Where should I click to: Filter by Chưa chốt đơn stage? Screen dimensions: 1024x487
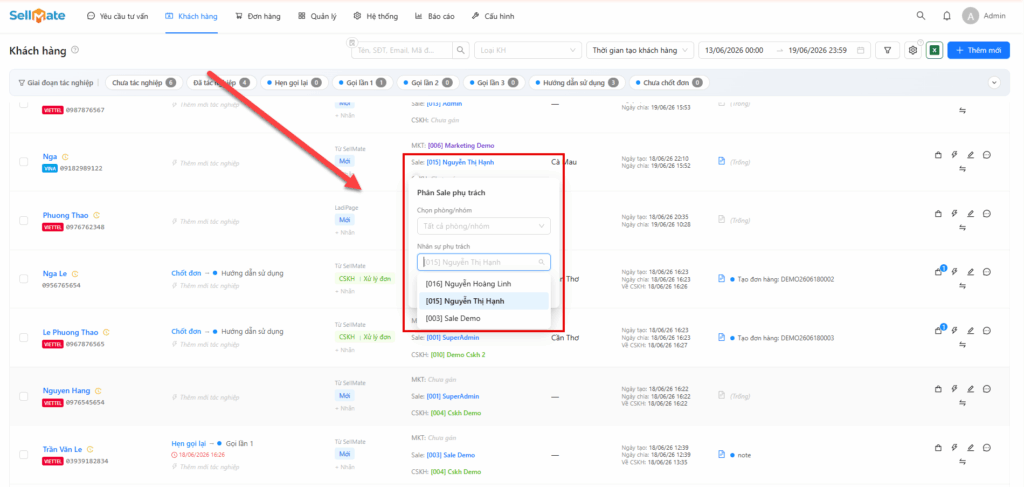coord(669,83)
